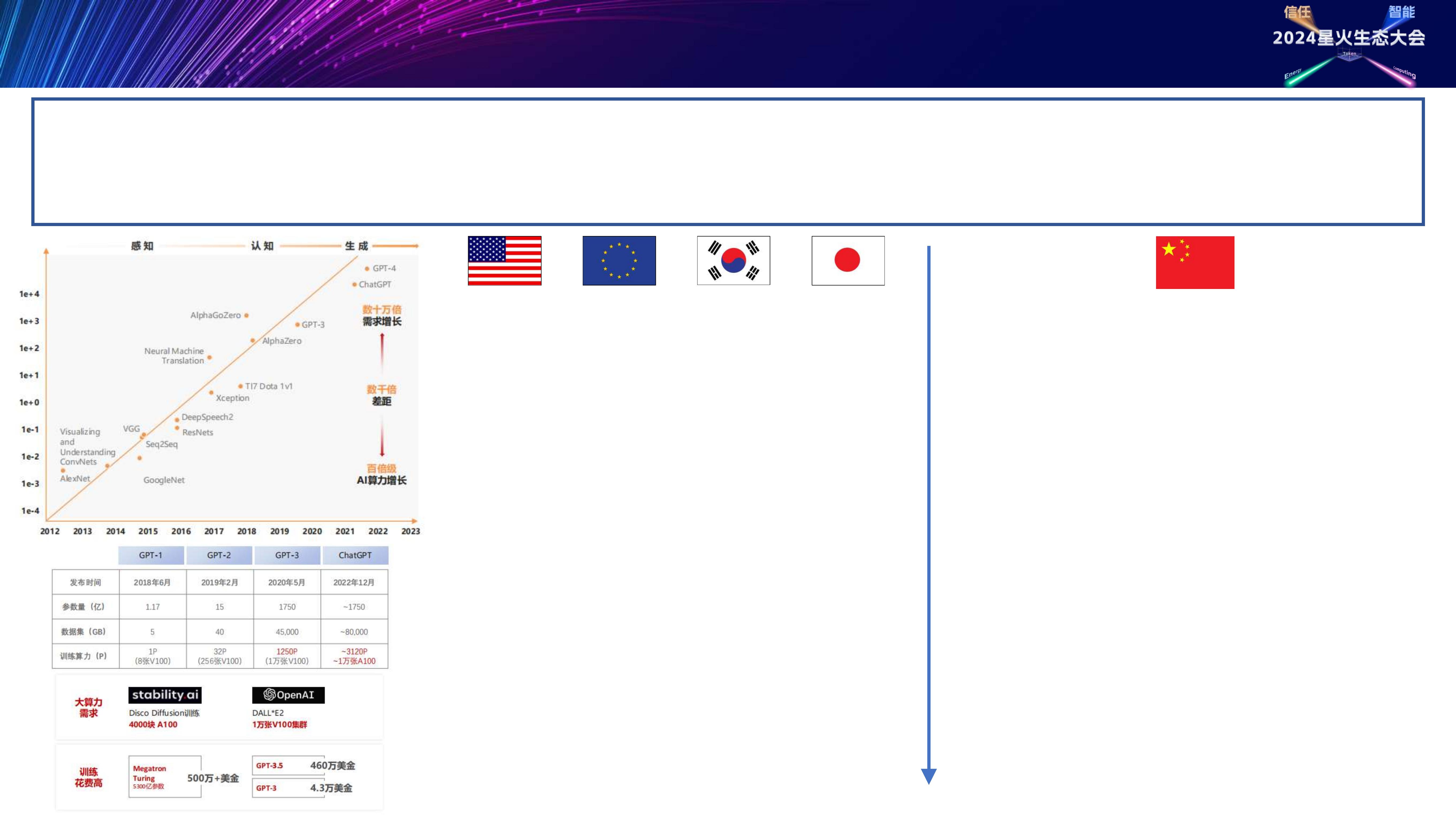1456x819 pixels.
Task: Click the 2024星火生态大会 conference logo
Action: tap(1349, 39)
